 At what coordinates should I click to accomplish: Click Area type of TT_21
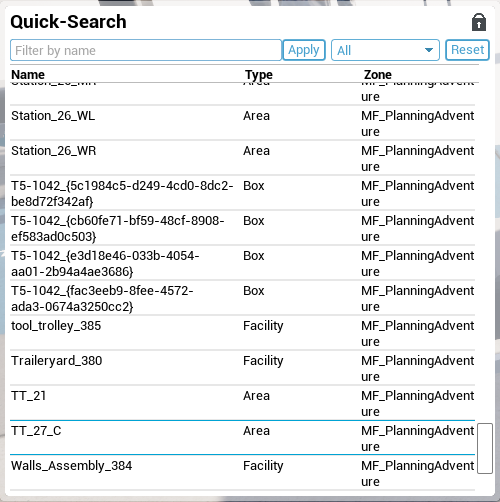(x=256, y=396)
